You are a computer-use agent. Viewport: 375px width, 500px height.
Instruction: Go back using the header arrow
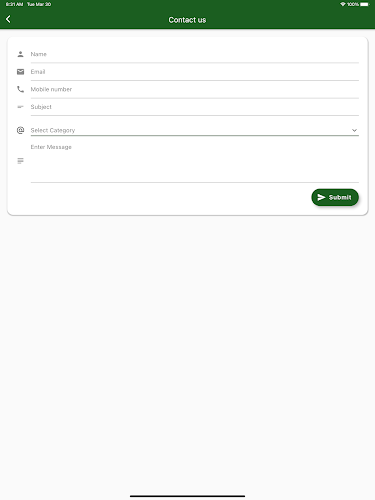(x=8, y=19)
